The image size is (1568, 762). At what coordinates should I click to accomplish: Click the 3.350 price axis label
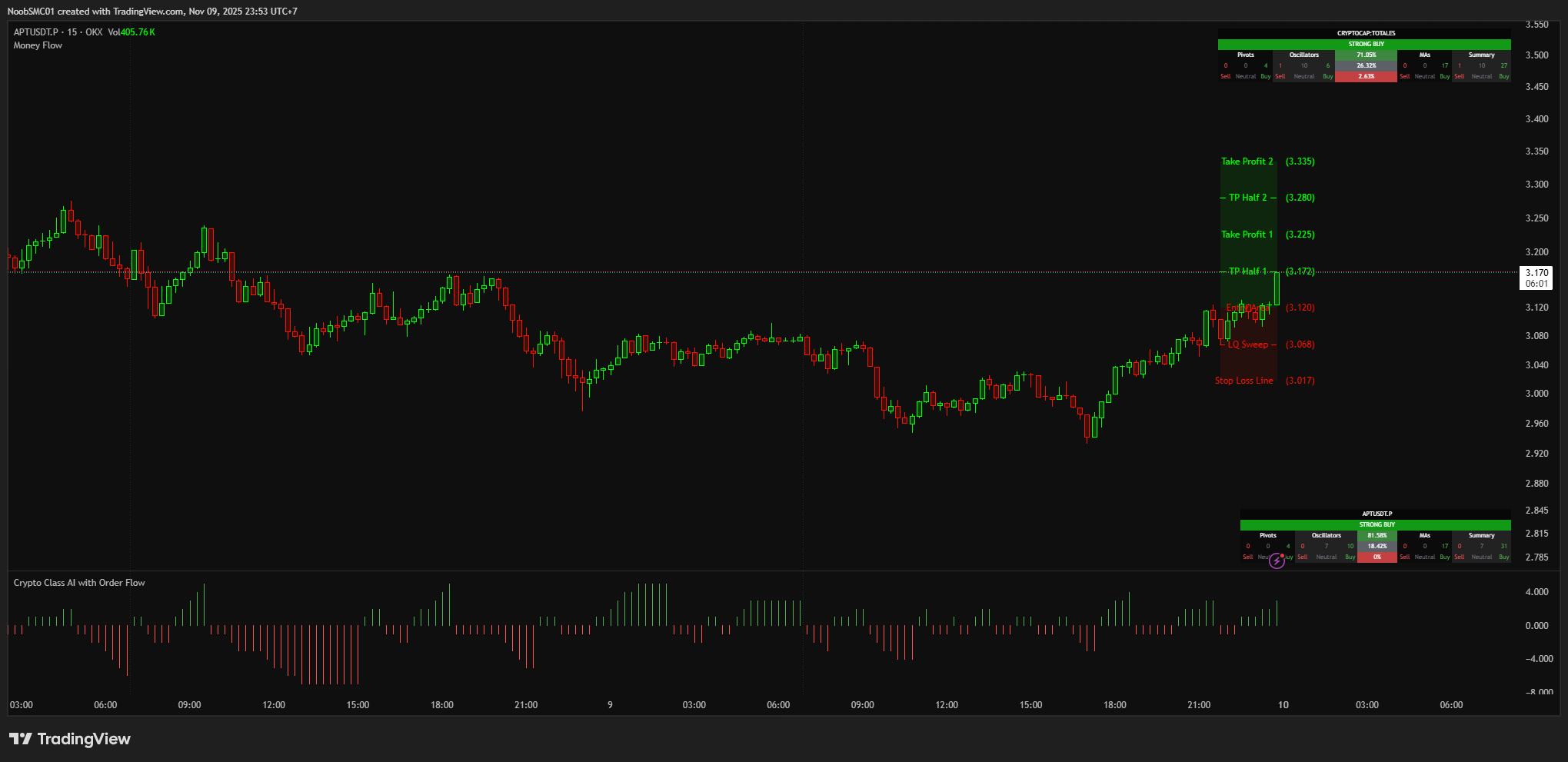tap(1536, 151)
